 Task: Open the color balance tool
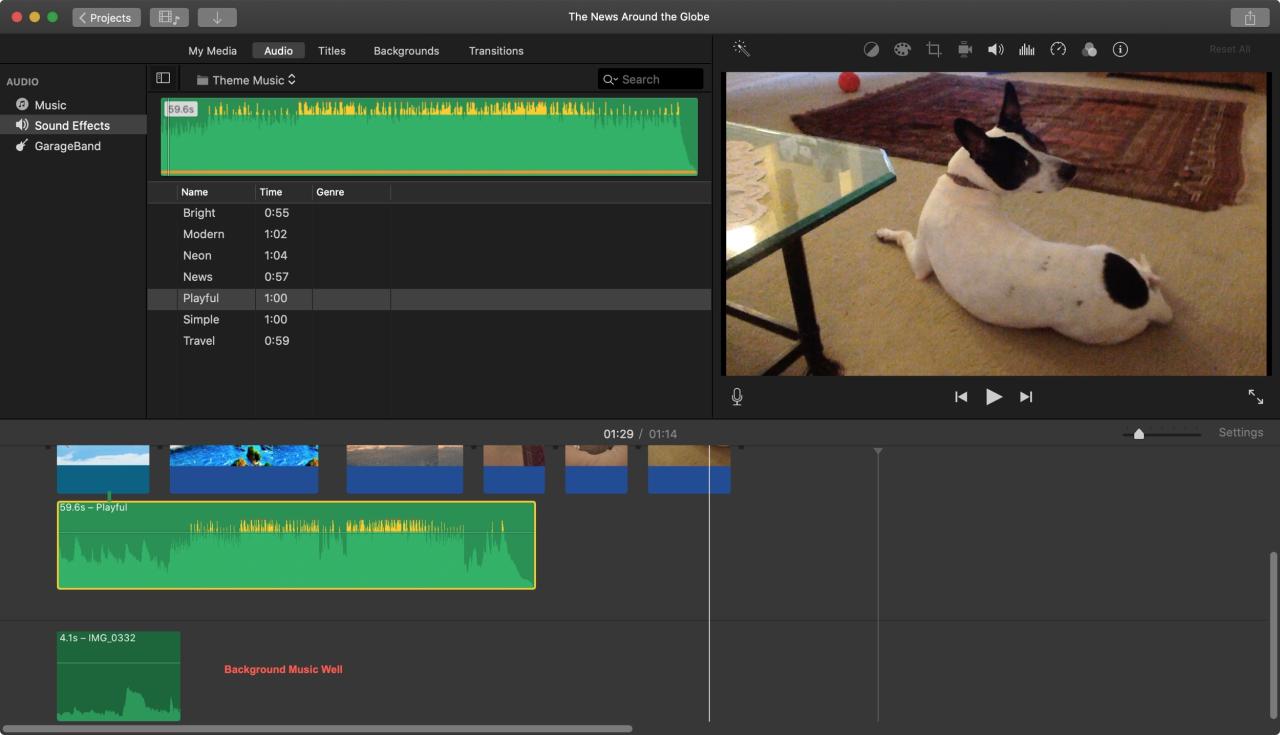[x=871, y=49]
